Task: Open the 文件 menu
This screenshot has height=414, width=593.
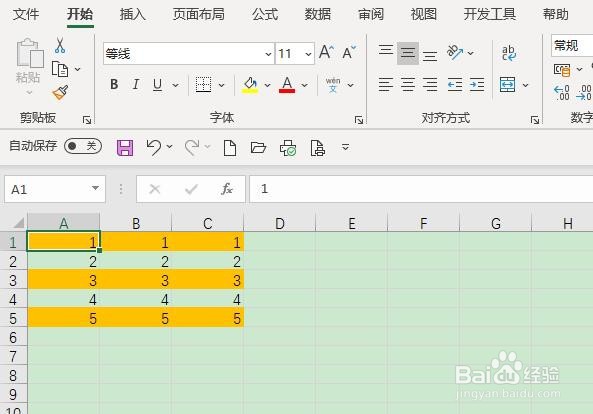Action: click(x=26, y=14)
